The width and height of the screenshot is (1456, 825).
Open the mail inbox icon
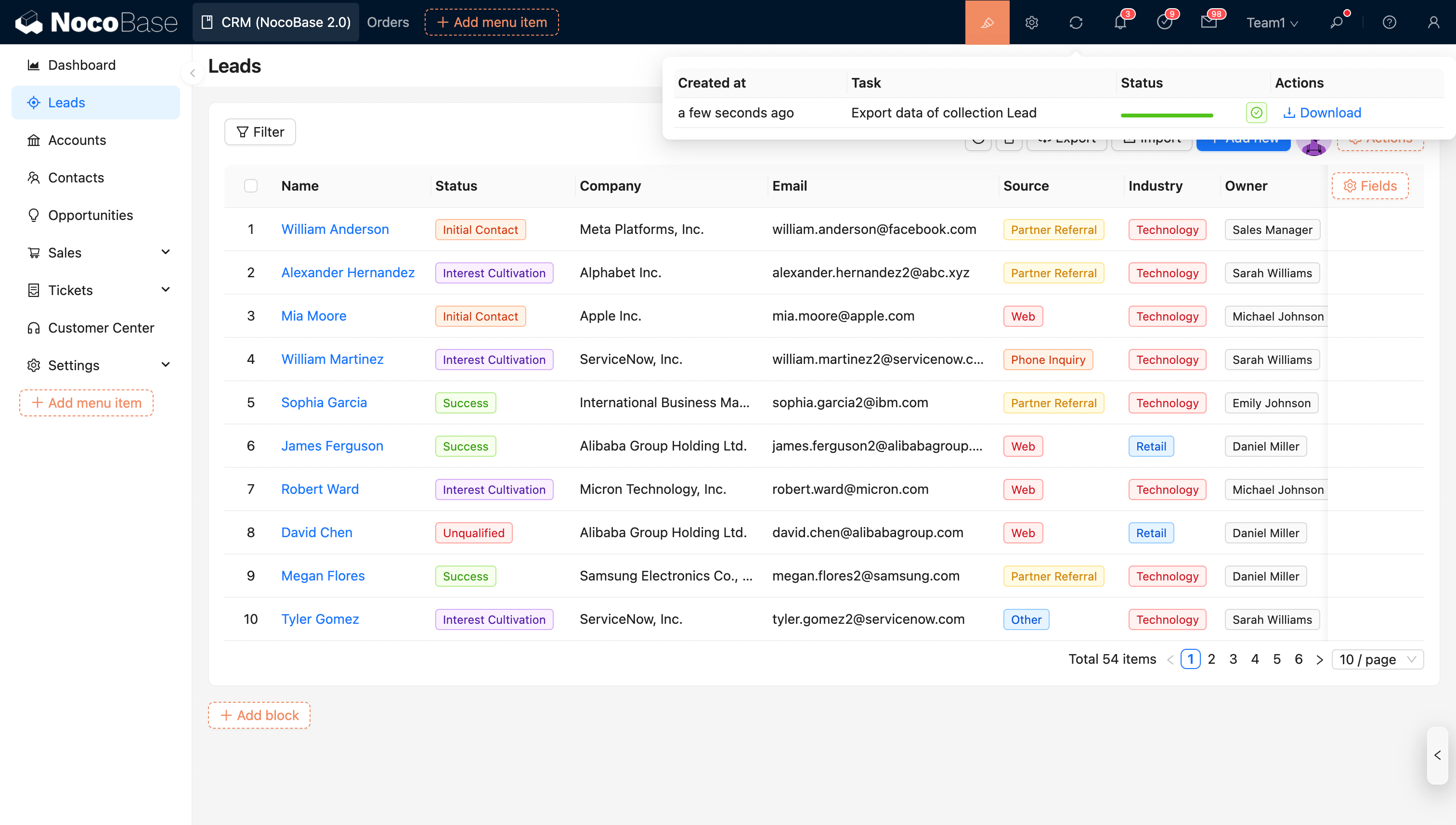tap(1209, 22)
